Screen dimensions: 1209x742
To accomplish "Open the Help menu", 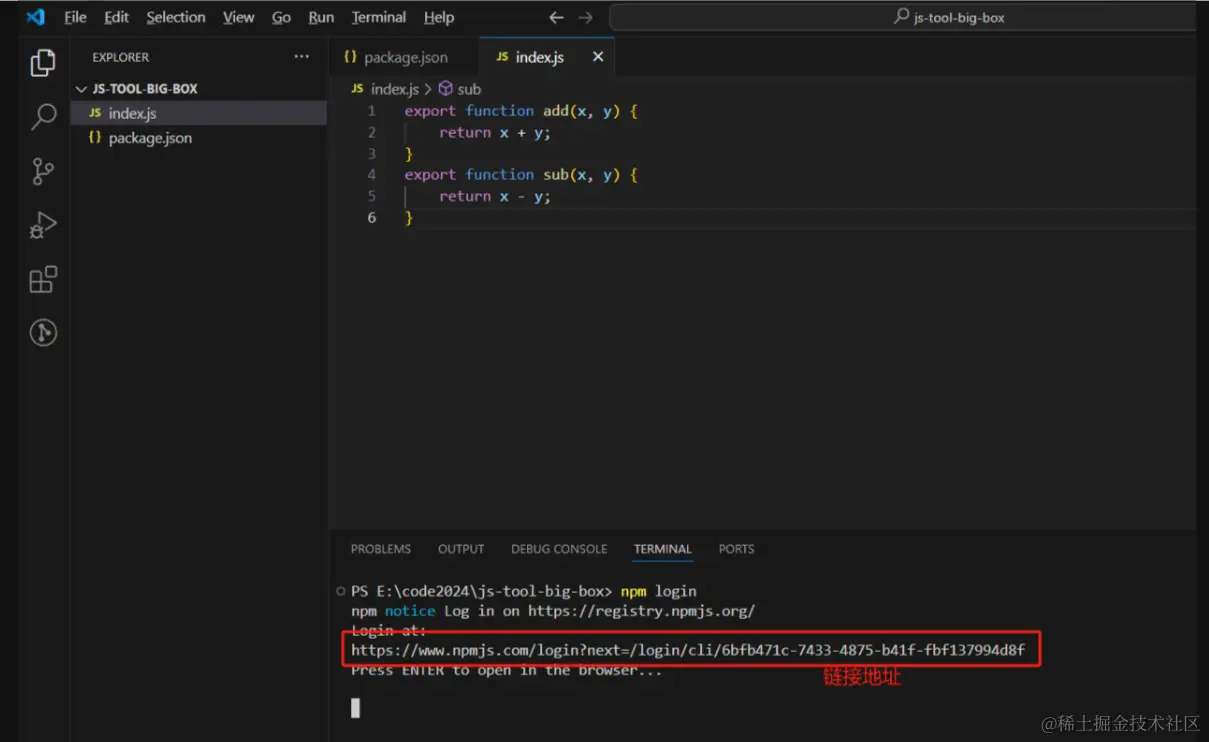I will 439,17.
